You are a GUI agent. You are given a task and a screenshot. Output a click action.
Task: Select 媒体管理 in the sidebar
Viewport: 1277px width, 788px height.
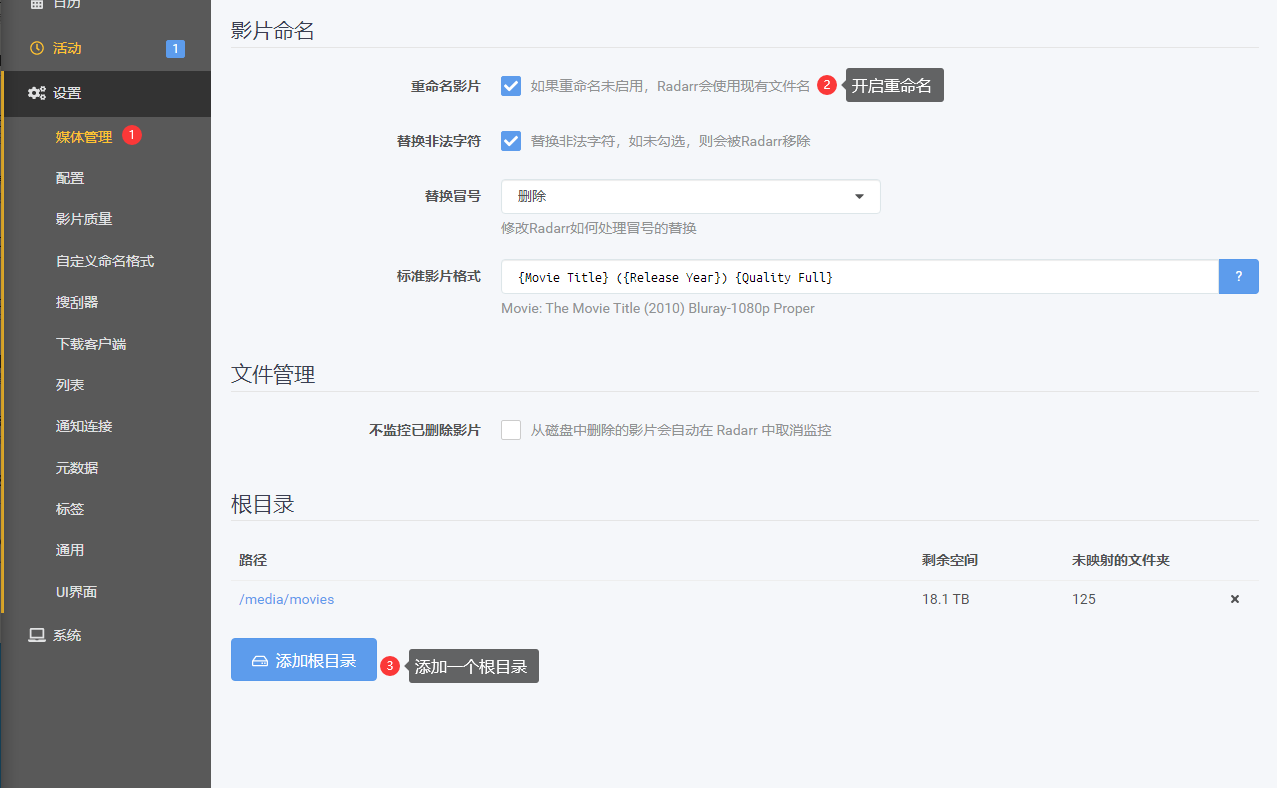84,137
